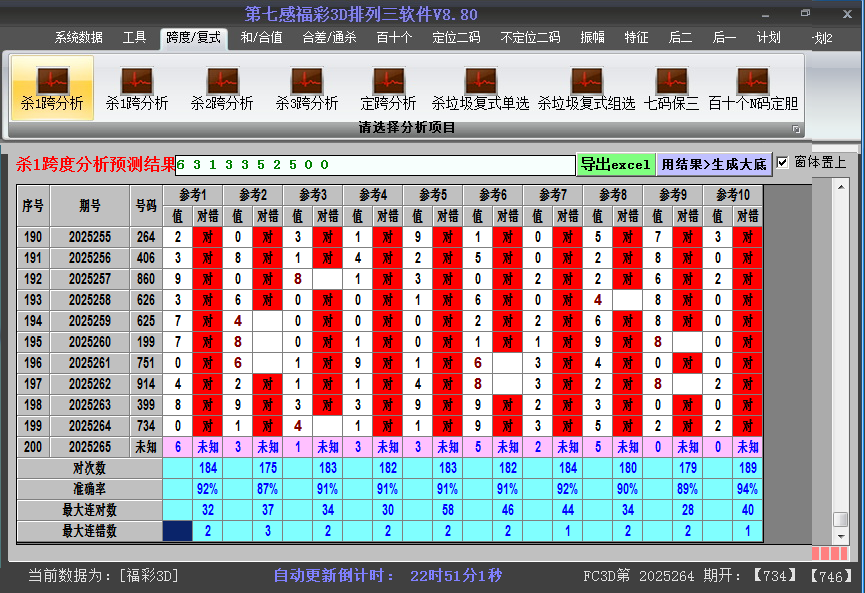Click the 导出excel button
This screenshot has height=593, width=865.
[x=615, y=162]
